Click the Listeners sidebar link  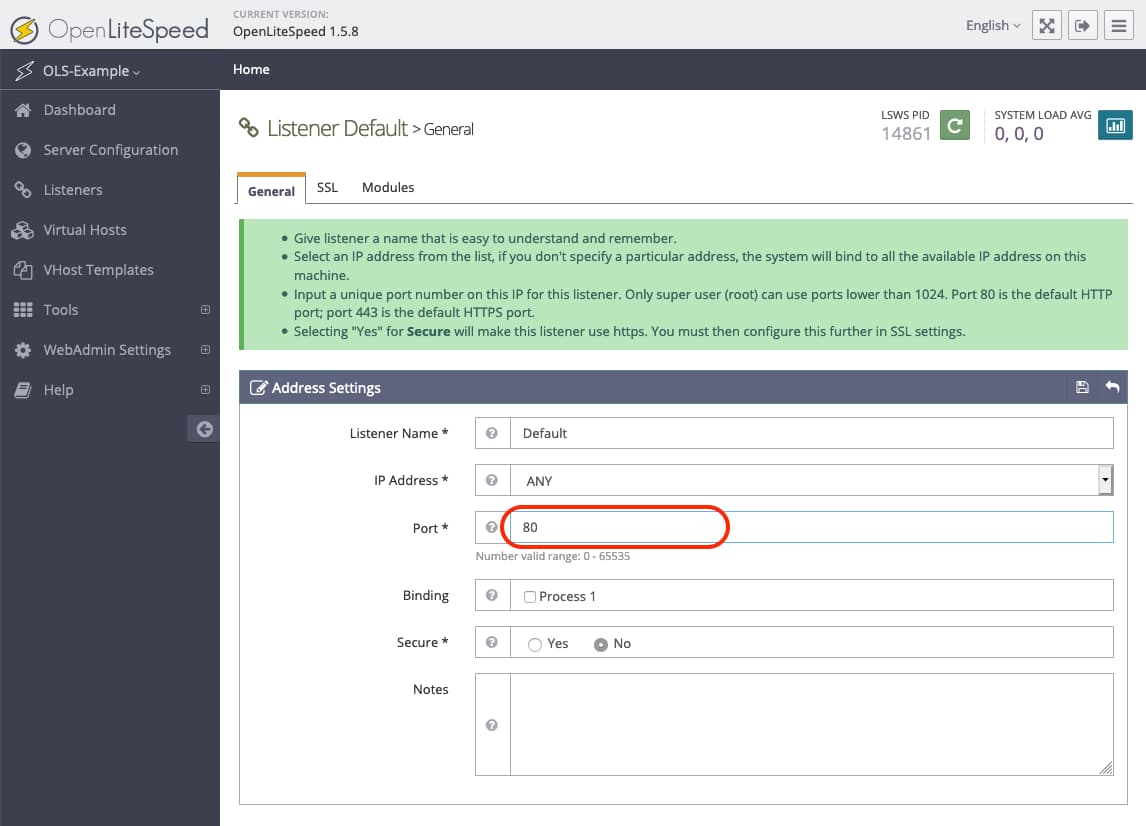coord(73,190)
